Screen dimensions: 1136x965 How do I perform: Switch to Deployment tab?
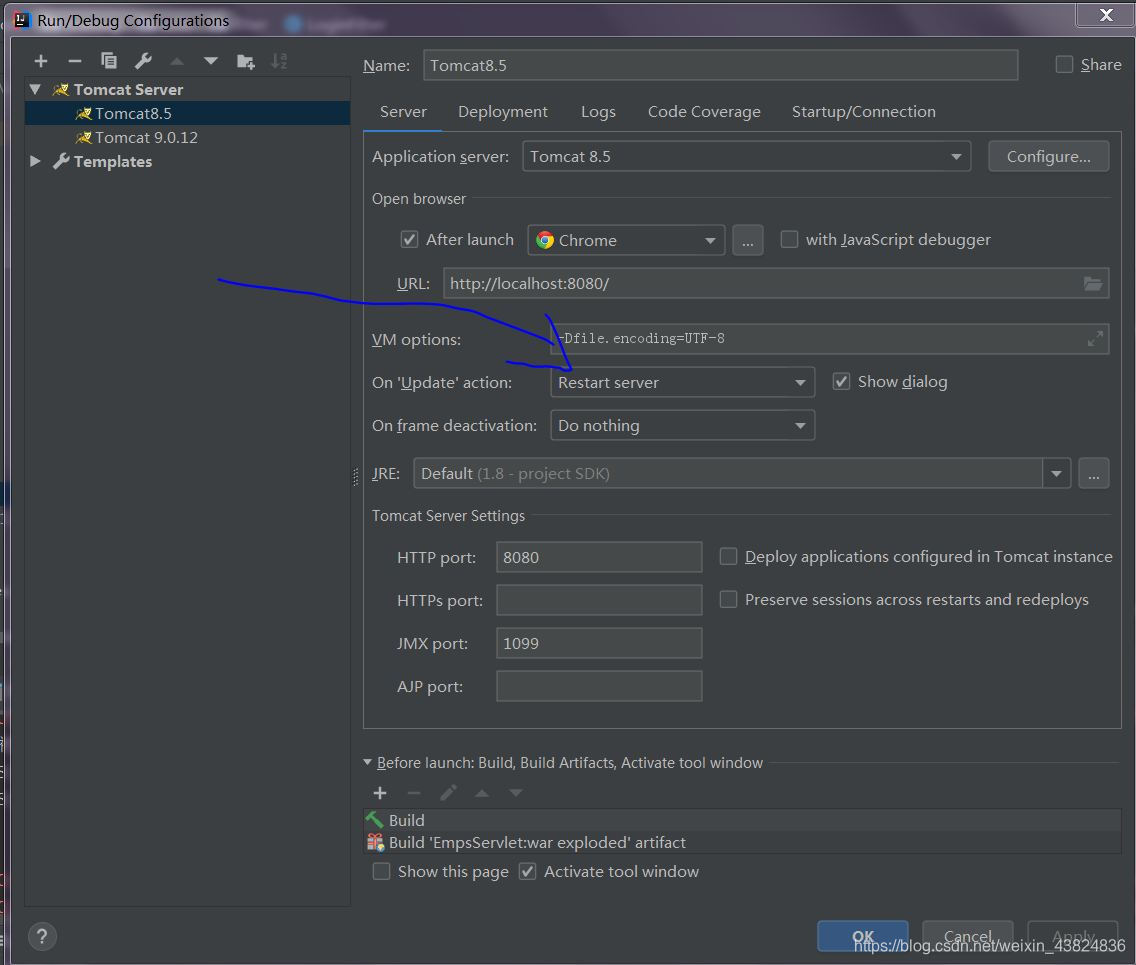click(503, 112)
